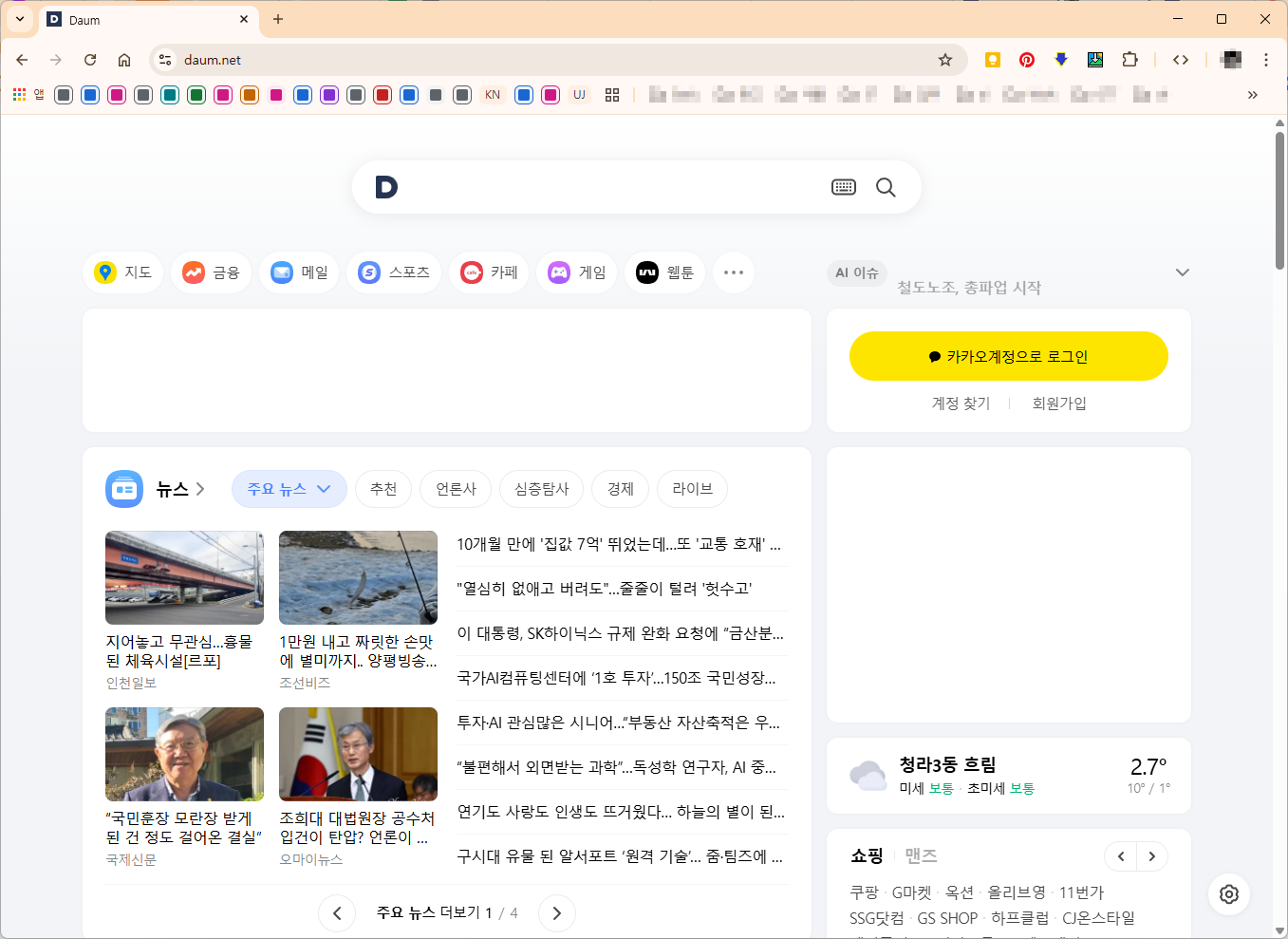
Task: Open 양평빙송 fishing thumbnail
Action: (x=358, y=577)
